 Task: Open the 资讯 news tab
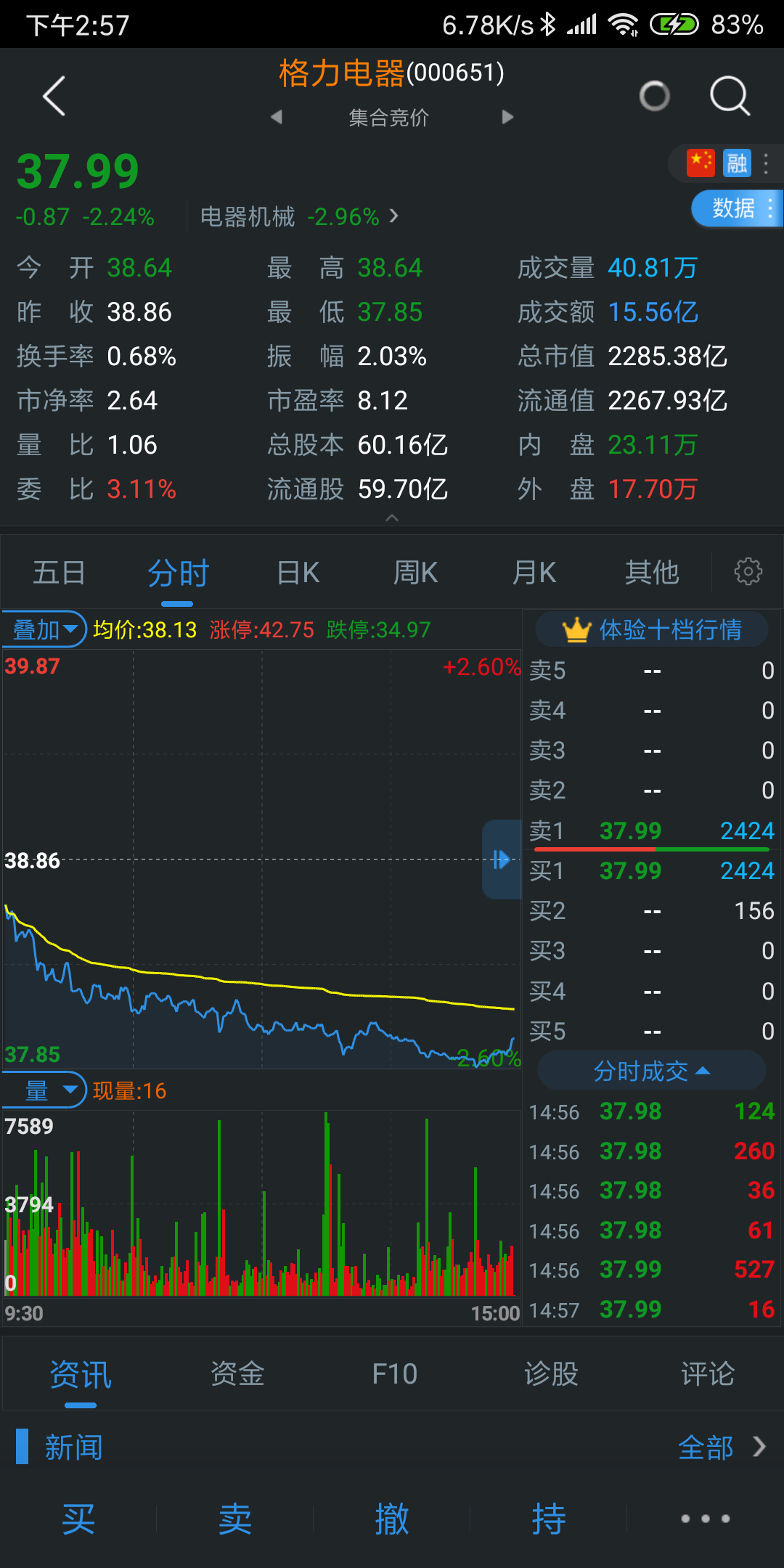(x=81, y=1374)
